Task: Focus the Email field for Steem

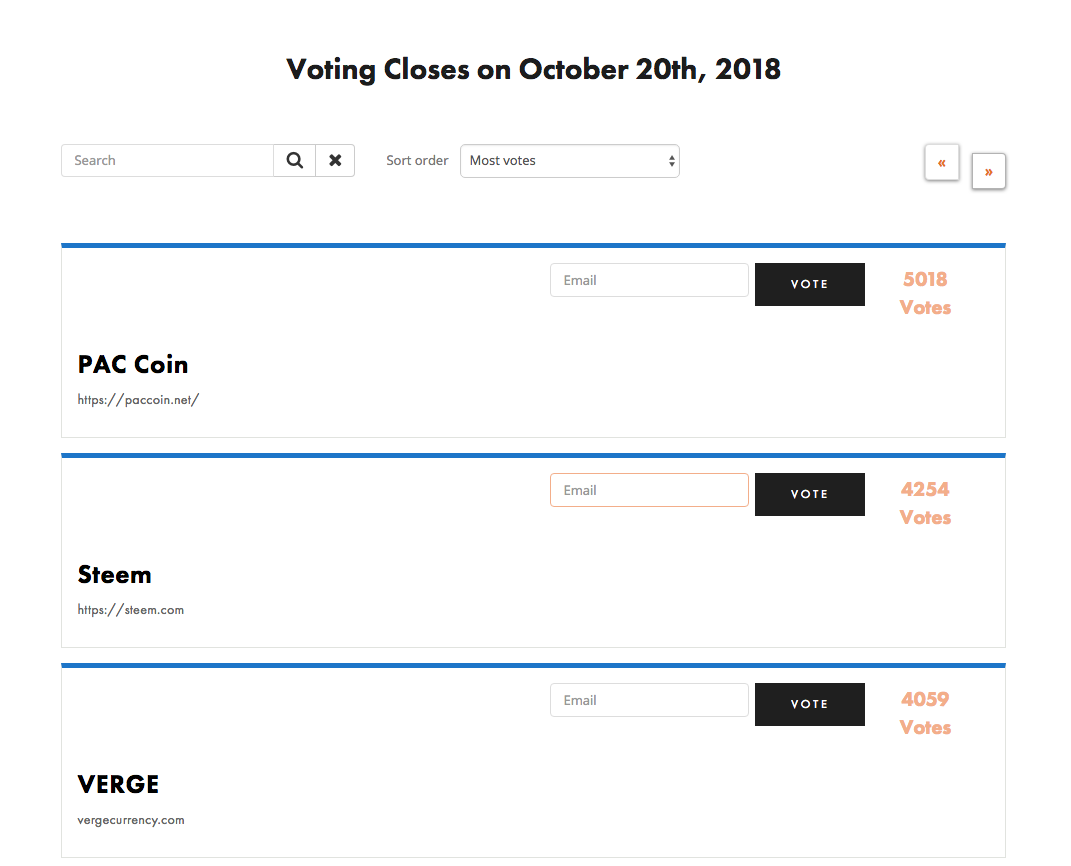Action: [649, 491]
